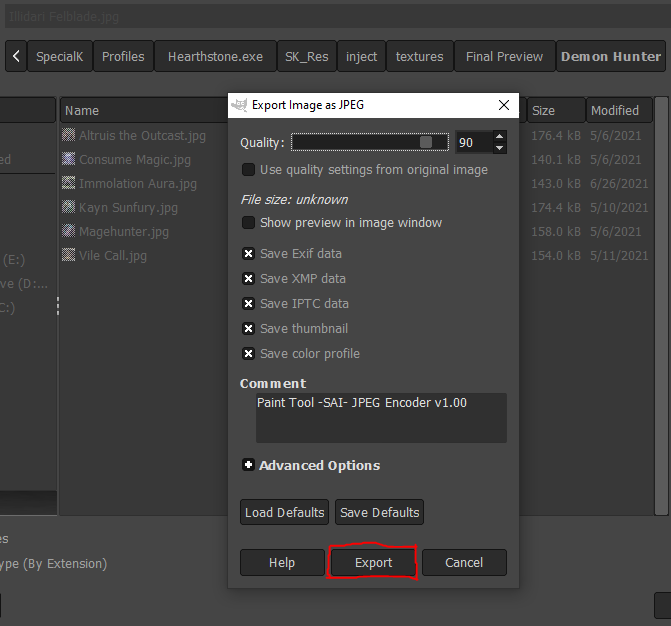Viewport: 671px width, 626px height.
Task: Click the Consume Magic.jpg file icon
Action: pyautogui.click(x=69, y=159)
